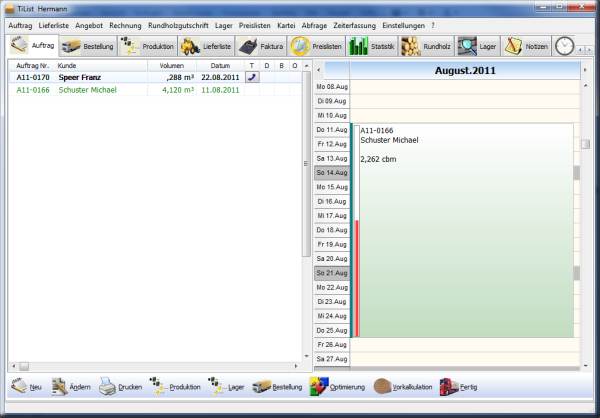This screenshot has height=418, width=600.
Task: Click Ändern to edit order
Action: (71, 387)
